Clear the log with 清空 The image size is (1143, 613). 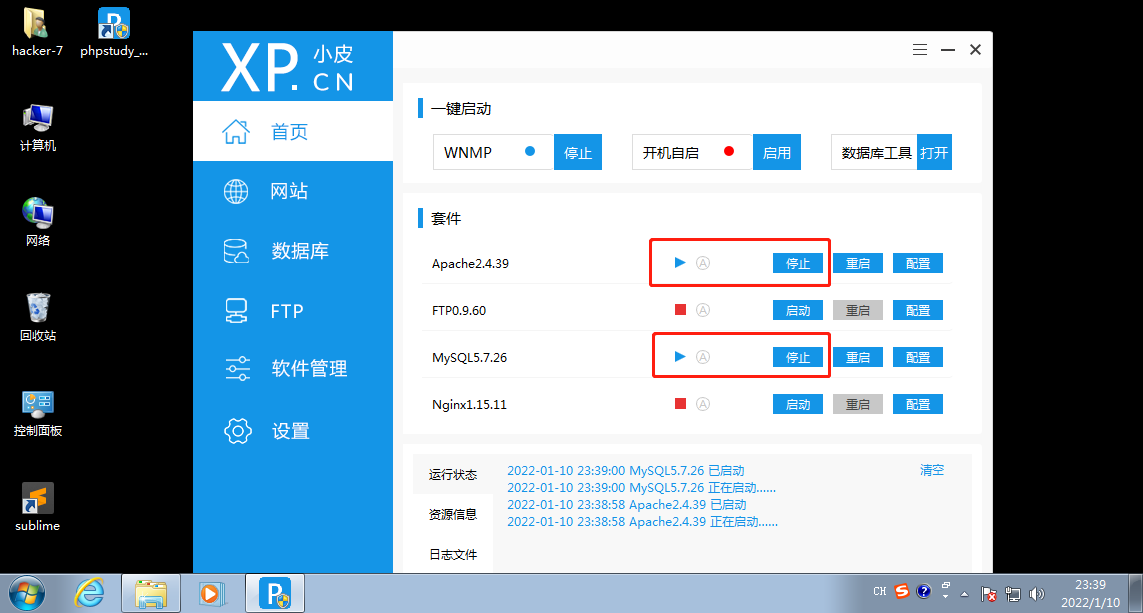click(932, 470)
